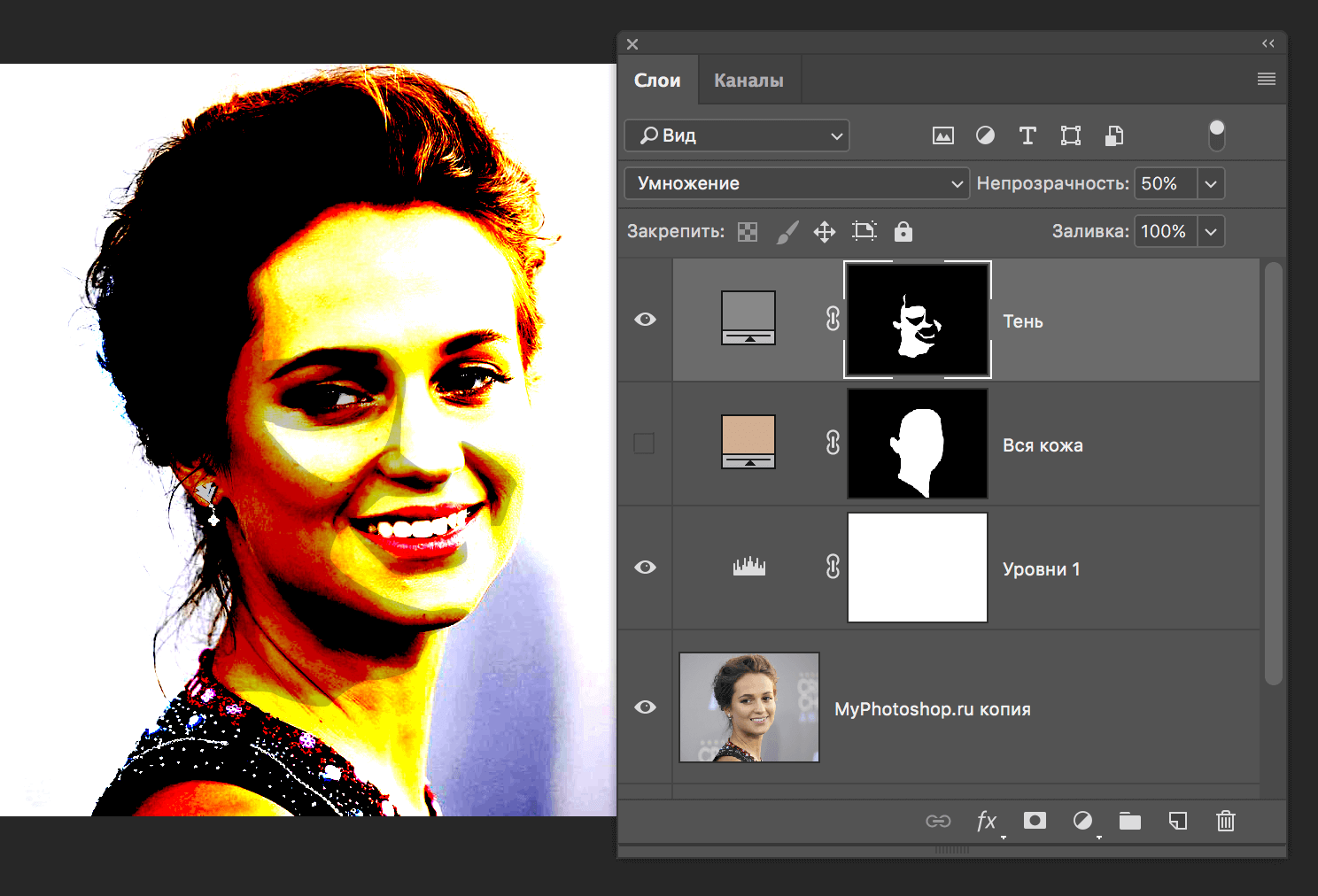Viewport: 1318px width, 896px height.
Task: Create new adjustment layer
Action: (1082, 821)
